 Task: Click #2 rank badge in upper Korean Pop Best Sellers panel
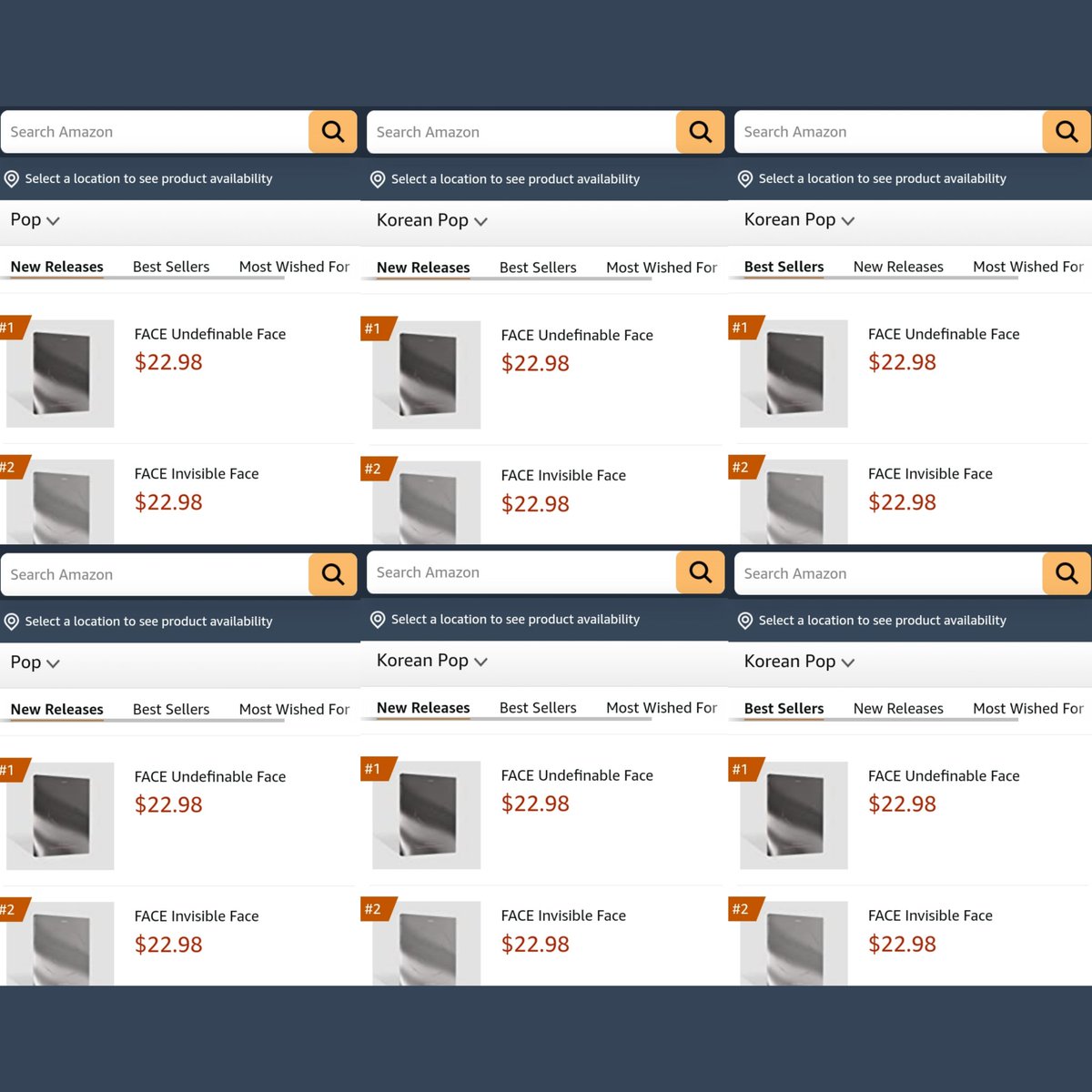744,467
